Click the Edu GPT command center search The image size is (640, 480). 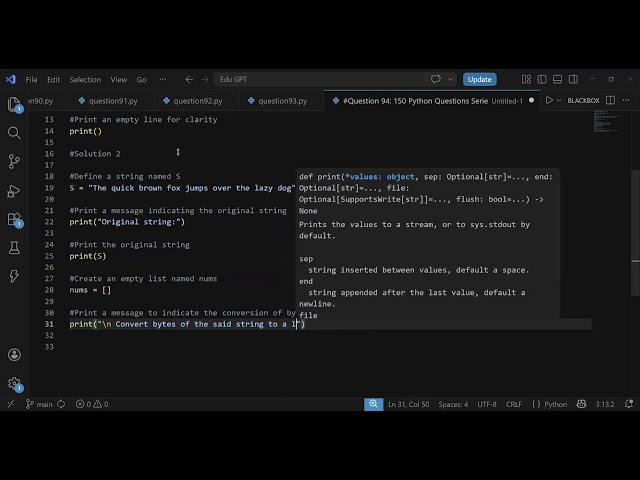point(320,79)
